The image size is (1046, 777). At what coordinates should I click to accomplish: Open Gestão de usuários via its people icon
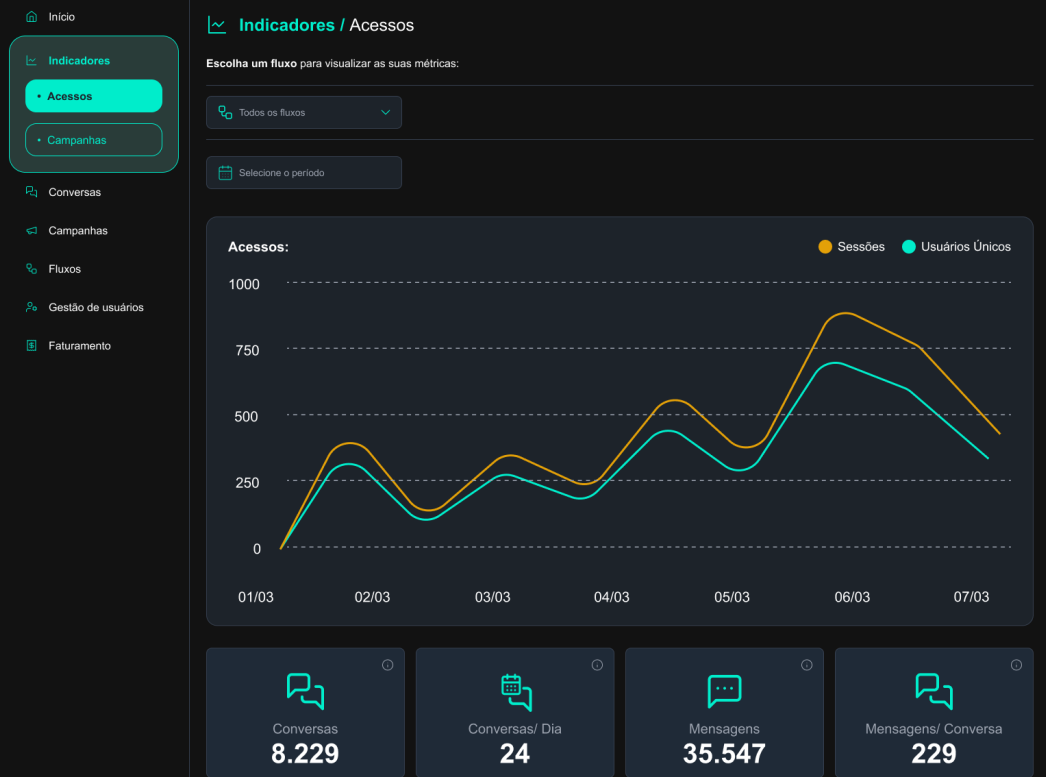tap(31, 307)
